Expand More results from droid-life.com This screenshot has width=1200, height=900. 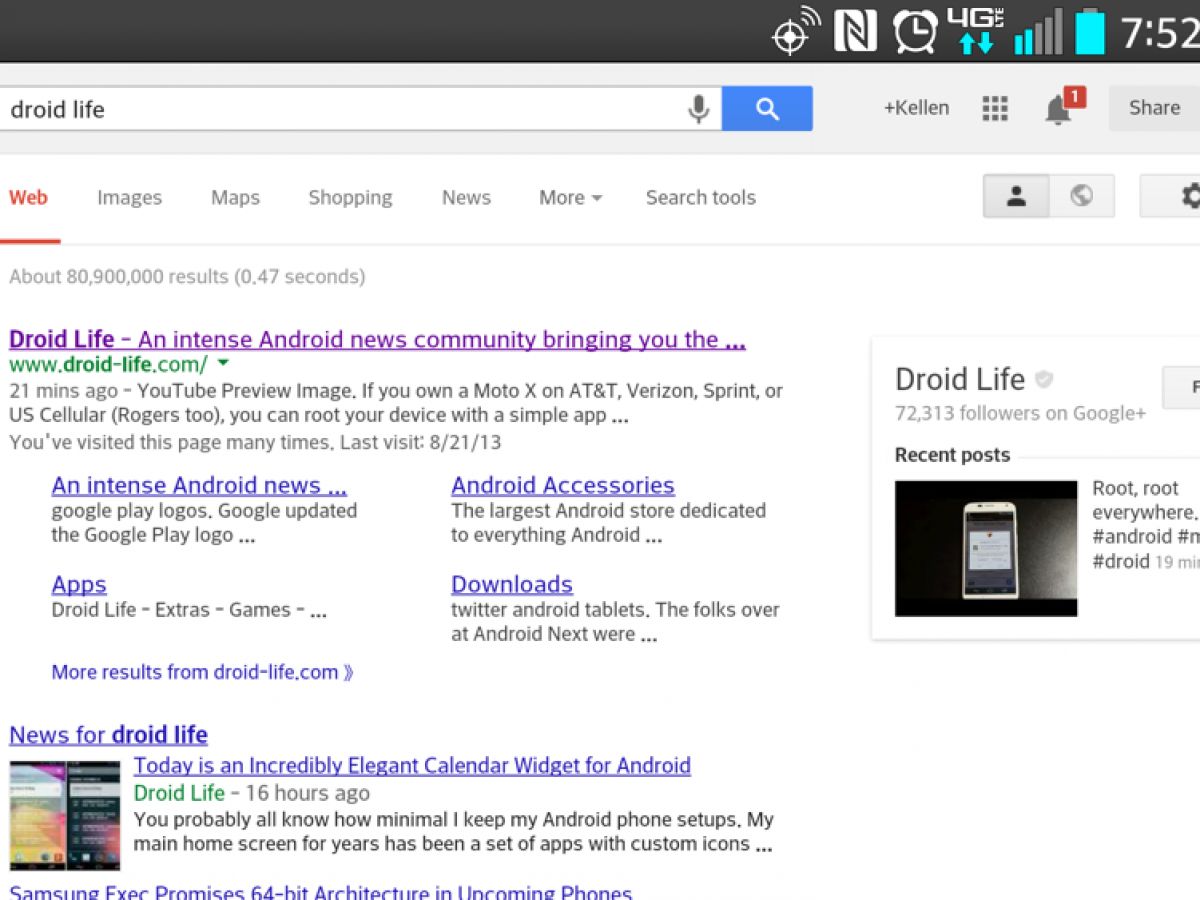click(x=202, y=672)
